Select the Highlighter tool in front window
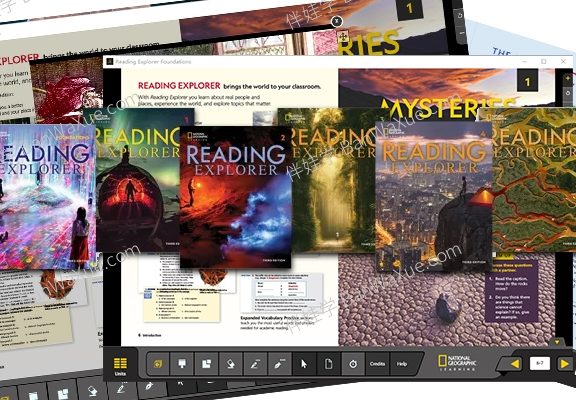This screenshot has height=400, width=576. coord(279,364)
